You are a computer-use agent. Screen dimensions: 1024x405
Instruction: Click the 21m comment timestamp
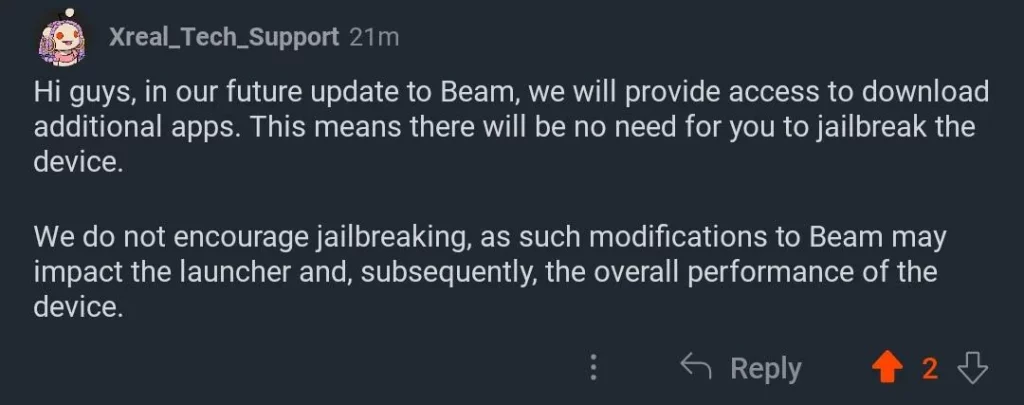click(x=374, y=37)
